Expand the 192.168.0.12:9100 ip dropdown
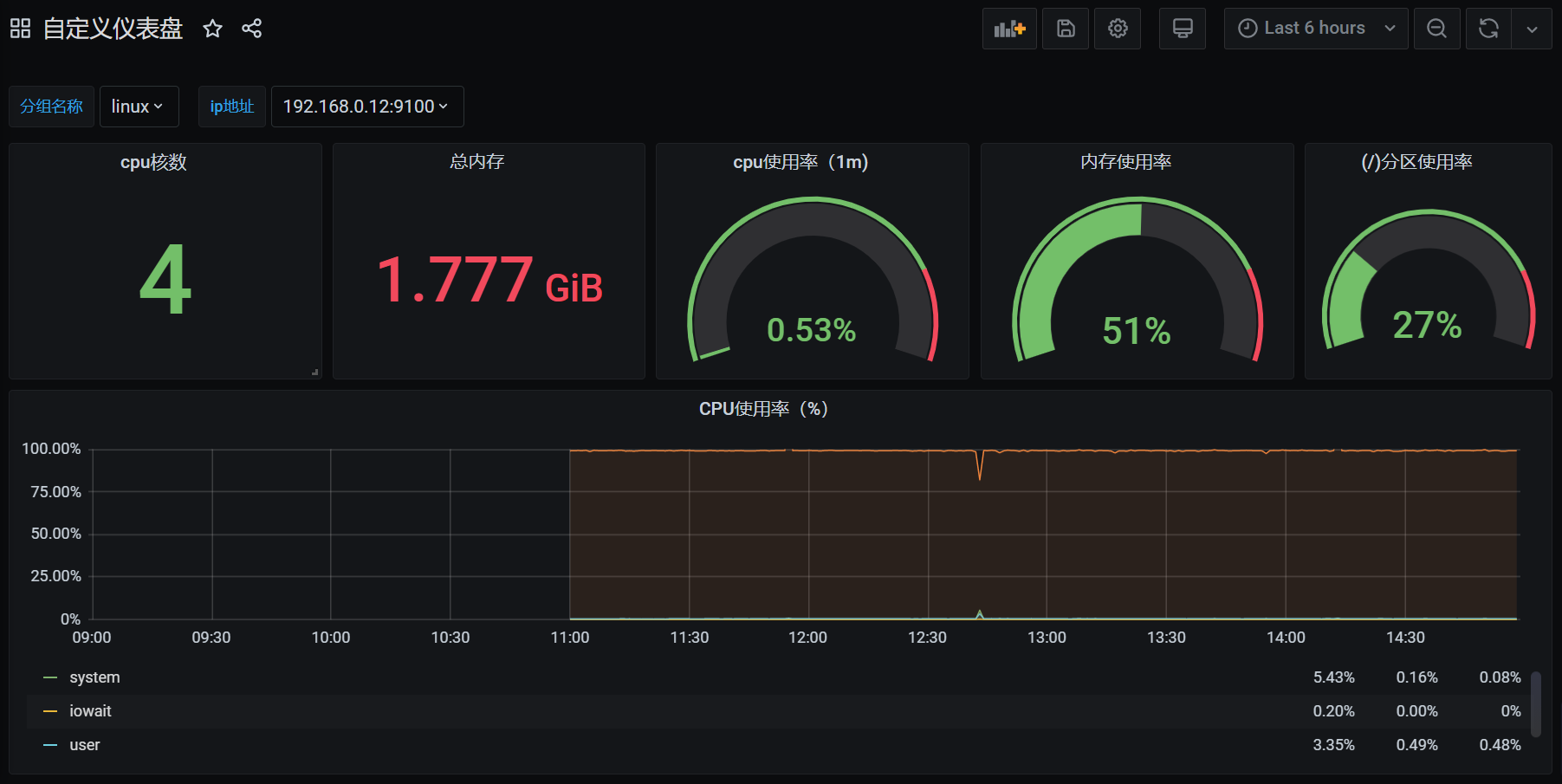The image size is (1562, 784). (x=367, y=107)
